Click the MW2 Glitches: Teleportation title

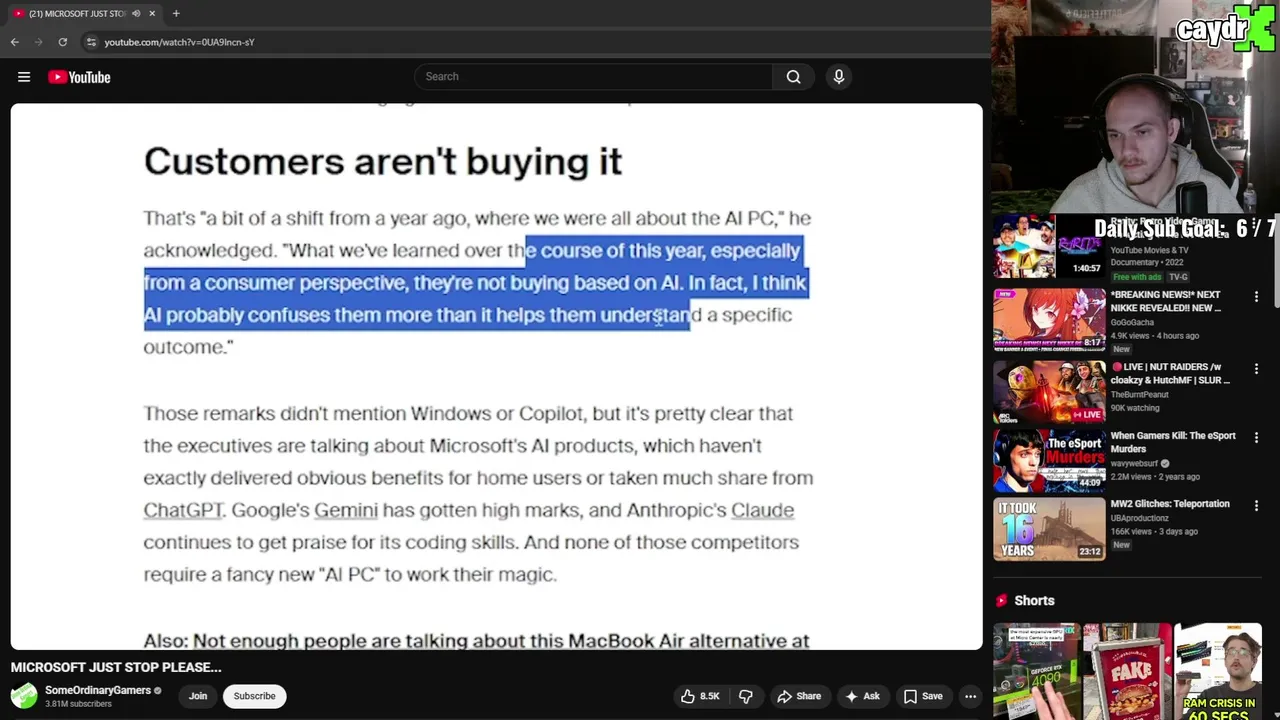1169,504
